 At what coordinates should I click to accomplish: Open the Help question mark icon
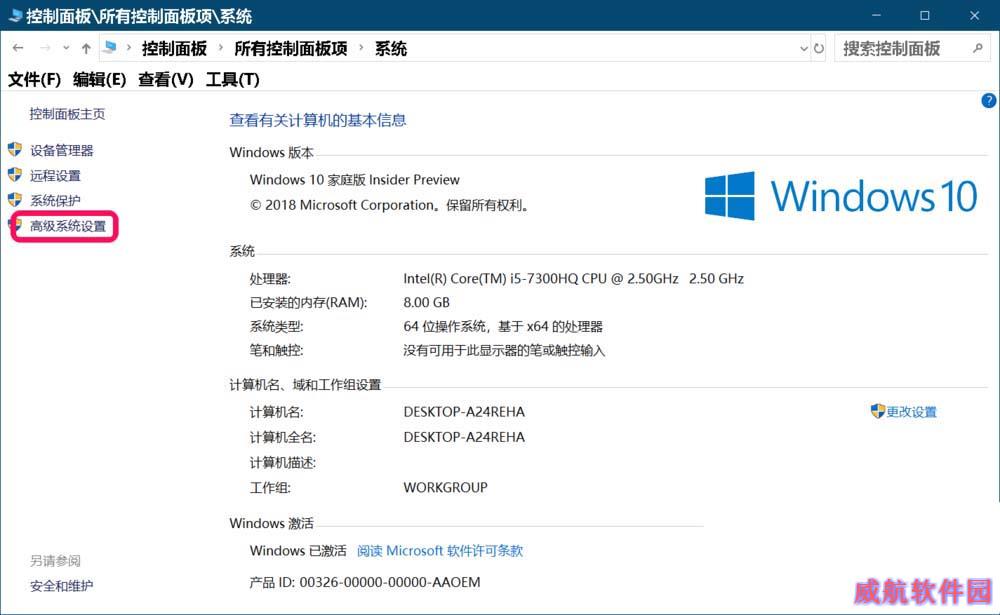click(x=989, y=101)
